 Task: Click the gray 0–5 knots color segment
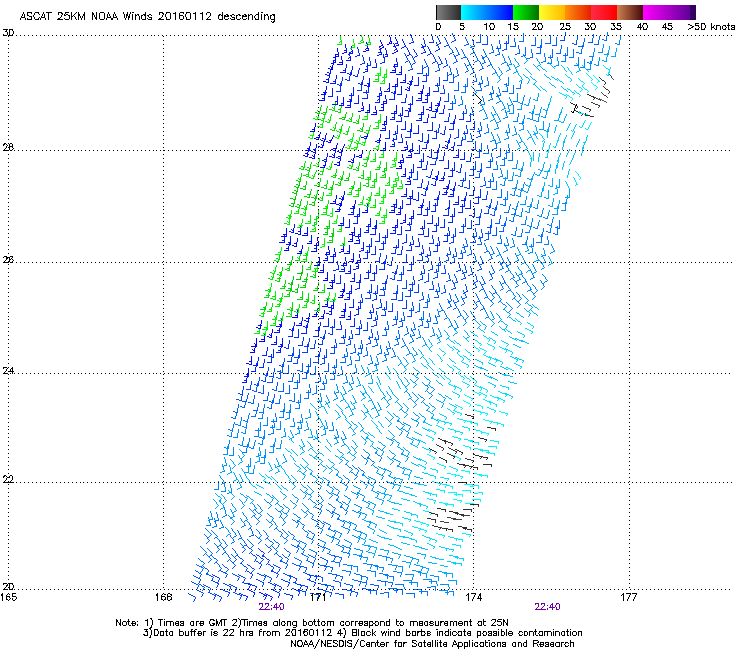pyautogui.click(x=448, y=12)
